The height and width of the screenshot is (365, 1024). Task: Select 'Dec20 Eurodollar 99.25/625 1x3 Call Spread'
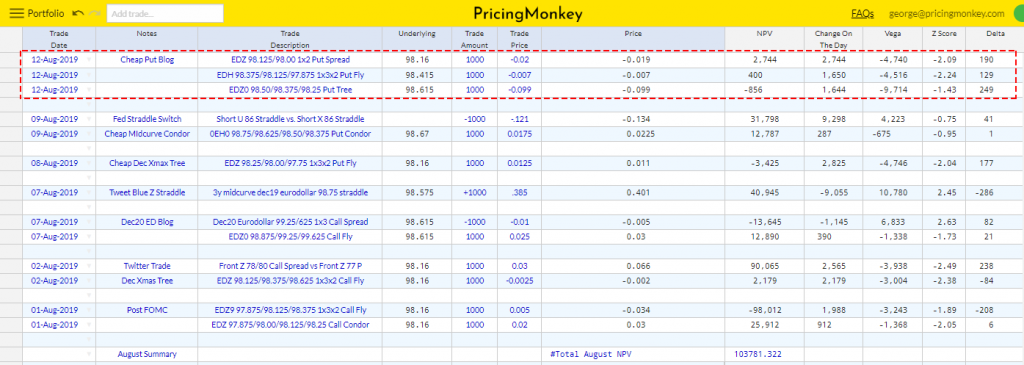pyautogui.click(x=290, y=222)
